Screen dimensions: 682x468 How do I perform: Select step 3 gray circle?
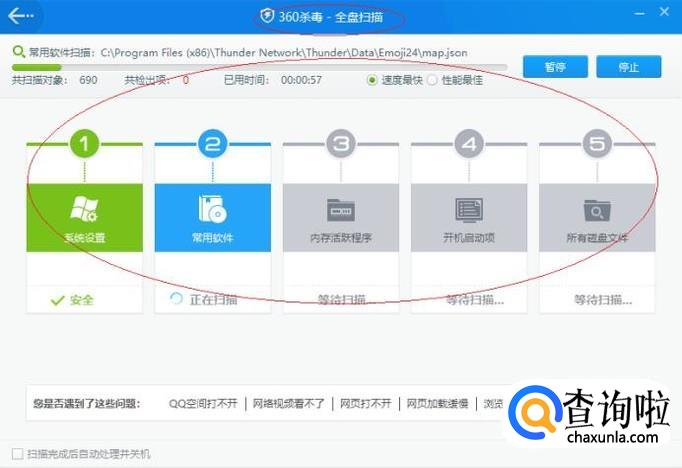pos(341,144)
